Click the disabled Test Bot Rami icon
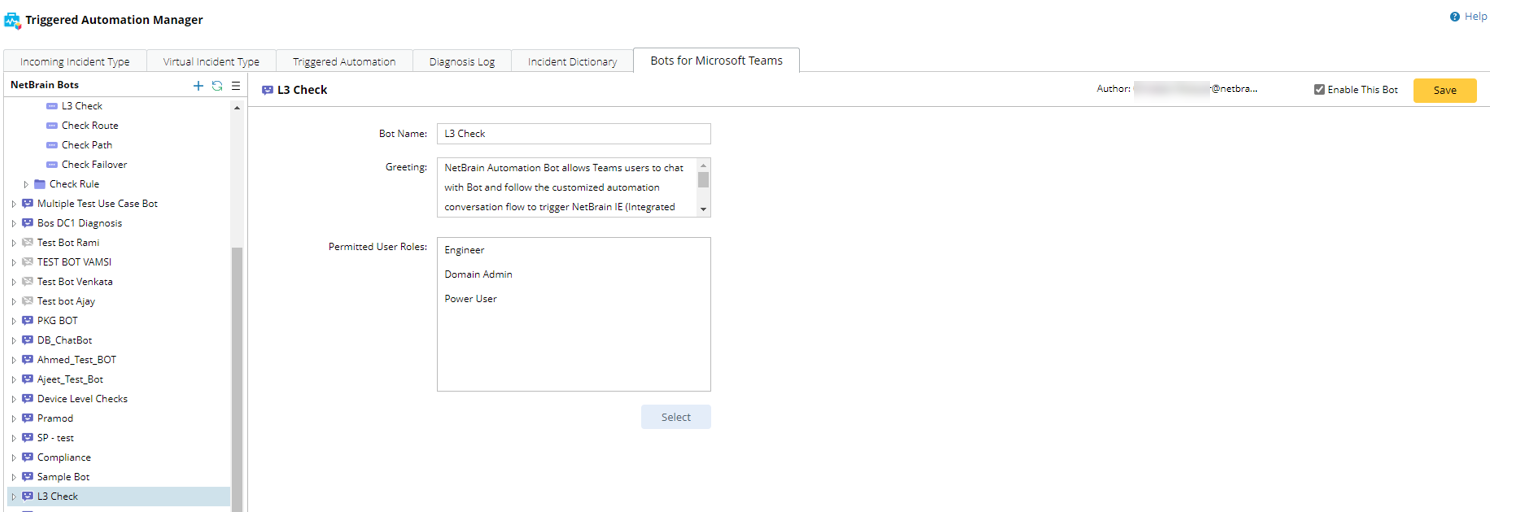Viewport: 1515px width, 517px height. point(27,243)
